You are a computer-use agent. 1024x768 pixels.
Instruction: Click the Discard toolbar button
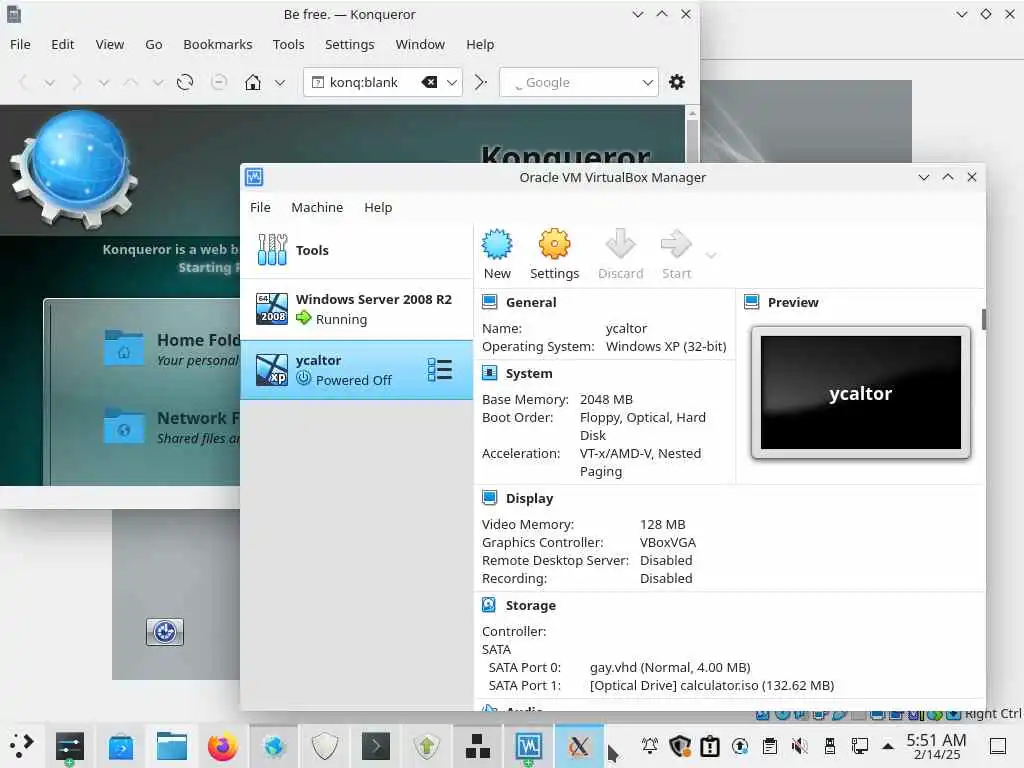(620, 254)
